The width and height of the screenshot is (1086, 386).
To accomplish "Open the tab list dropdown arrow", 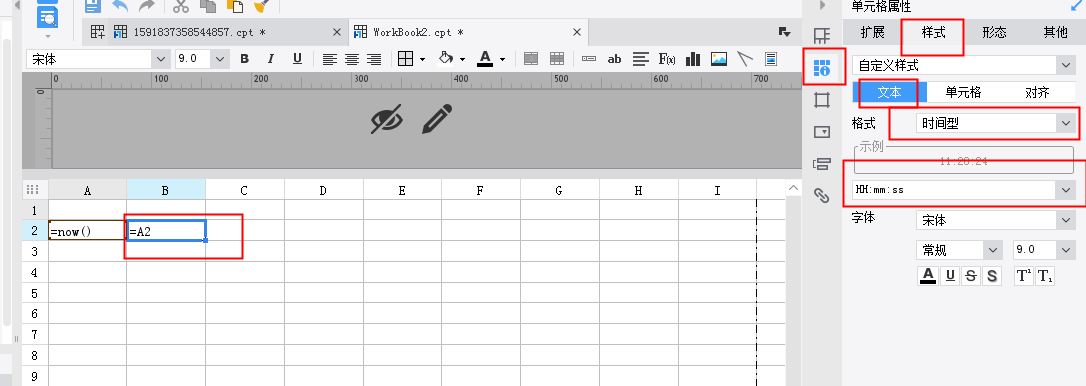I will 785,32.
